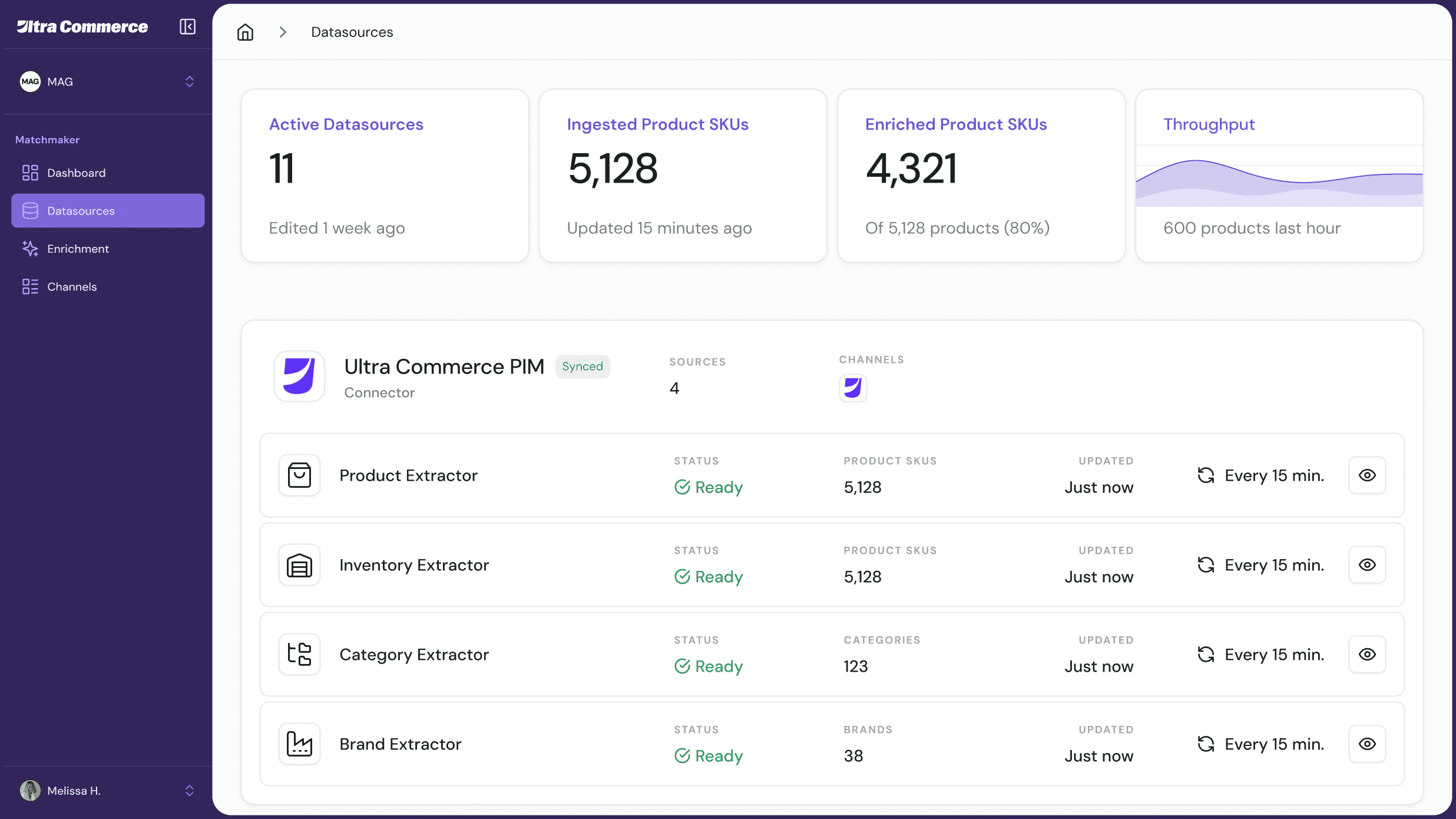Collapse the sidebar with the panel icon
Viewport: 1456px width, 819px height.
187,27
